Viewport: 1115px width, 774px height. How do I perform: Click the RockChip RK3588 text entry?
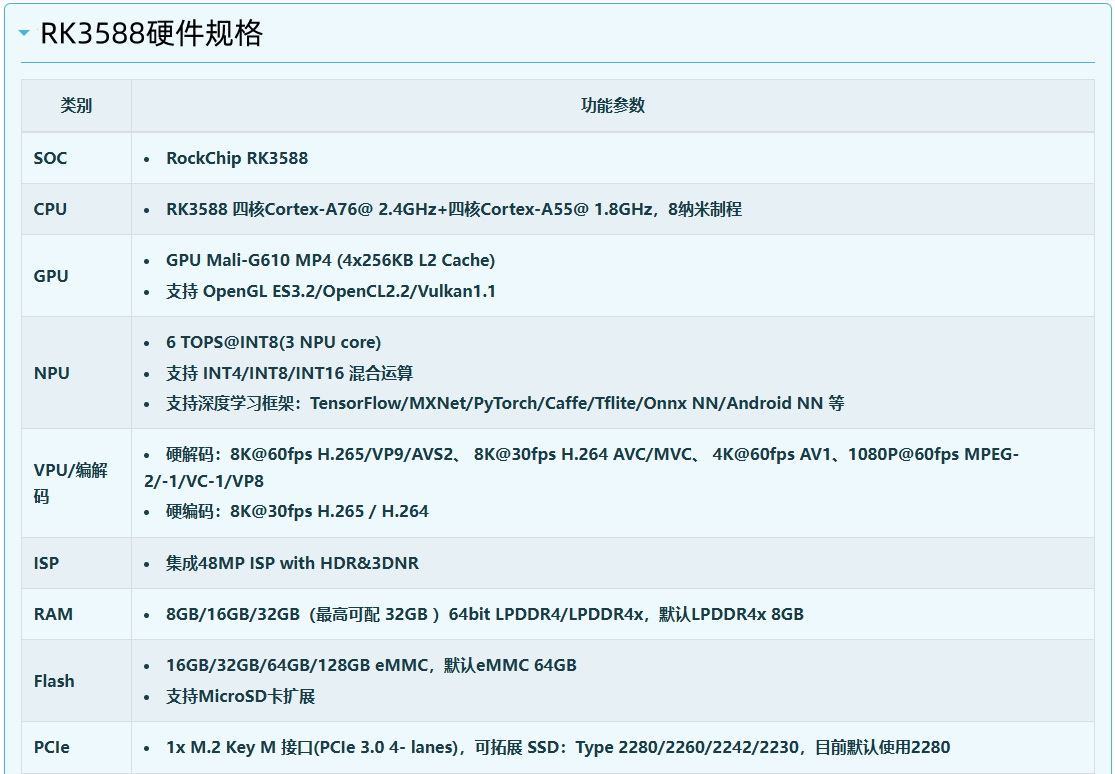click(x=237, y=158)
